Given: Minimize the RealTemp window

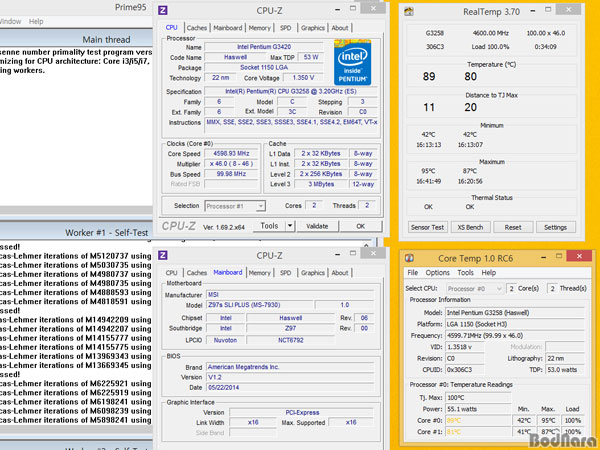Looking at the screenshot, I should coord(533,11).
